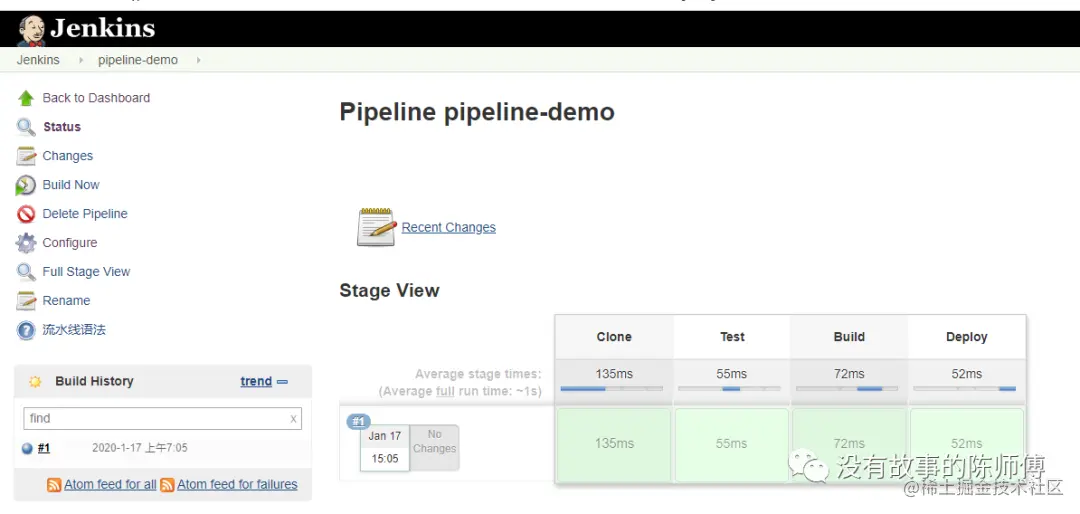Image resolution: width=1080 pixels, height=514 pixels.
Task: Click the Jan 17 15:05 date box
Action: click(x=385, y=448)
